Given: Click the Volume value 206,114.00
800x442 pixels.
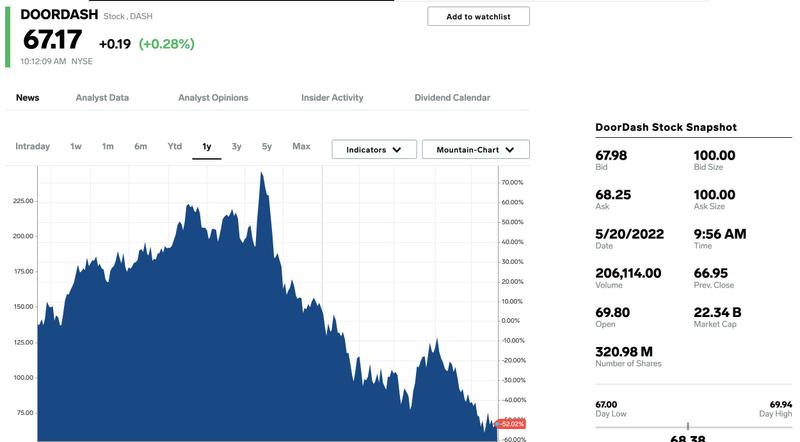Looking at the screenshot, I should coord(628,273).
